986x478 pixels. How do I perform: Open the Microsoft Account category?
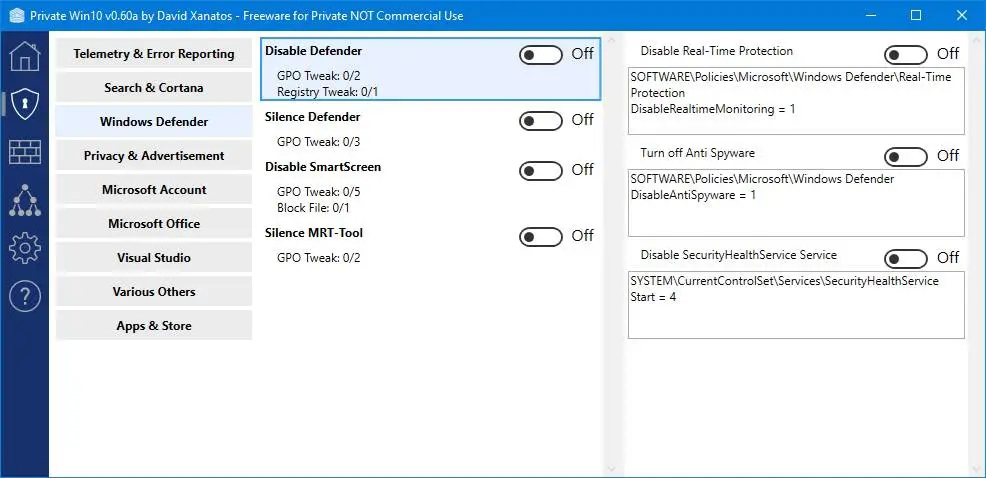[154, 190]
